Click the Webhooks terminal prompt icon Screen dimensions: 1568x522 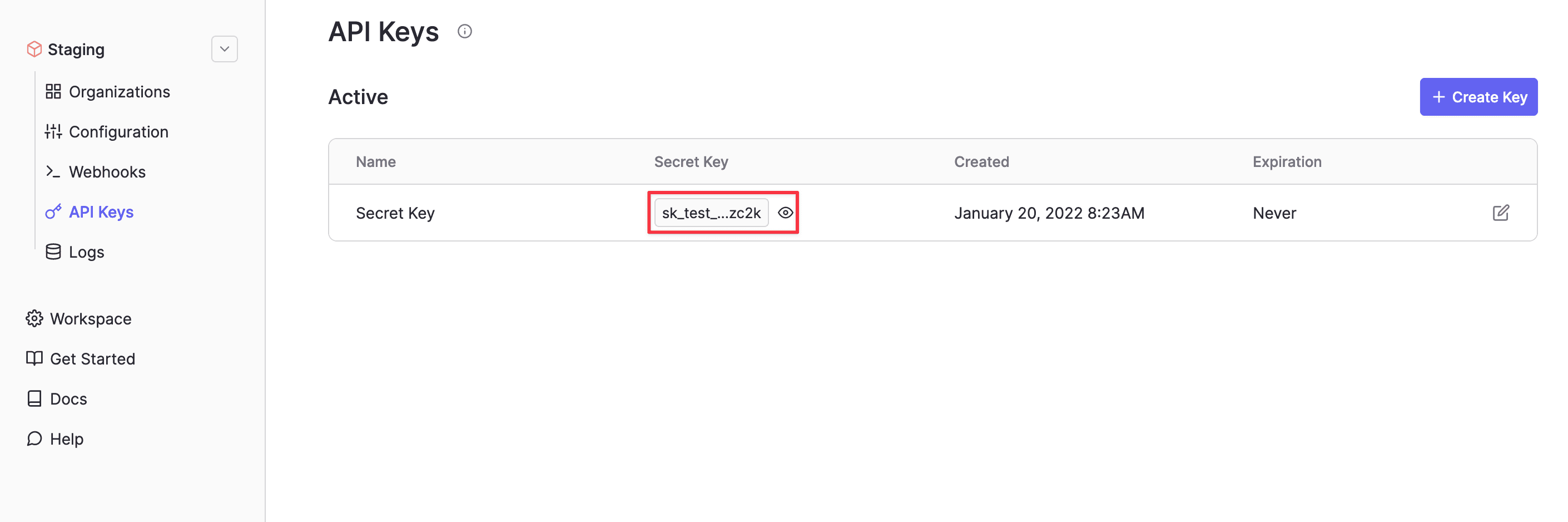click(x=53, y=172)
